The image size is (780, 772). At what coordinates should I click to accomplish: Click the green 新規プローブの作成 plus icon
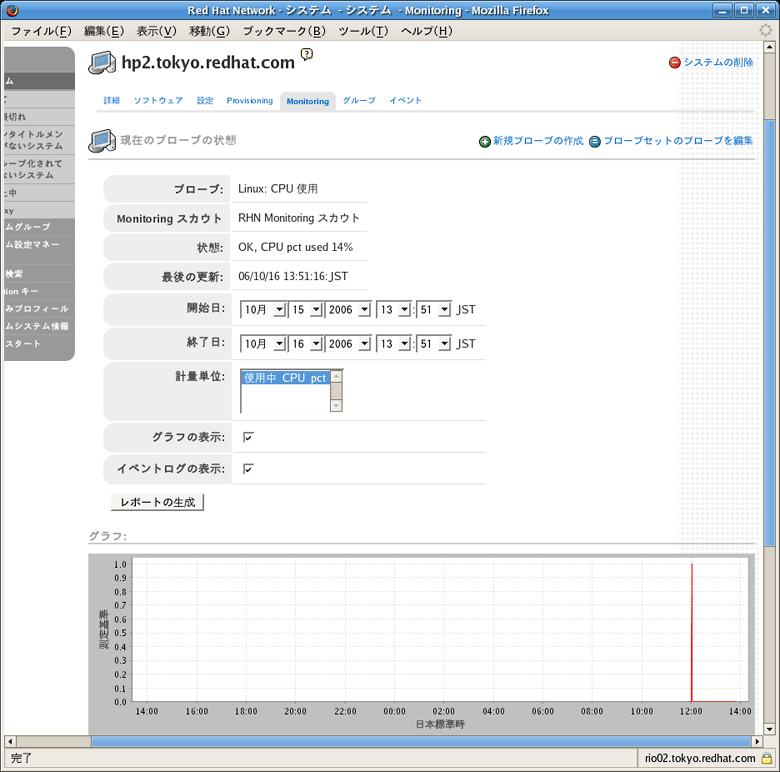(485, 142)
